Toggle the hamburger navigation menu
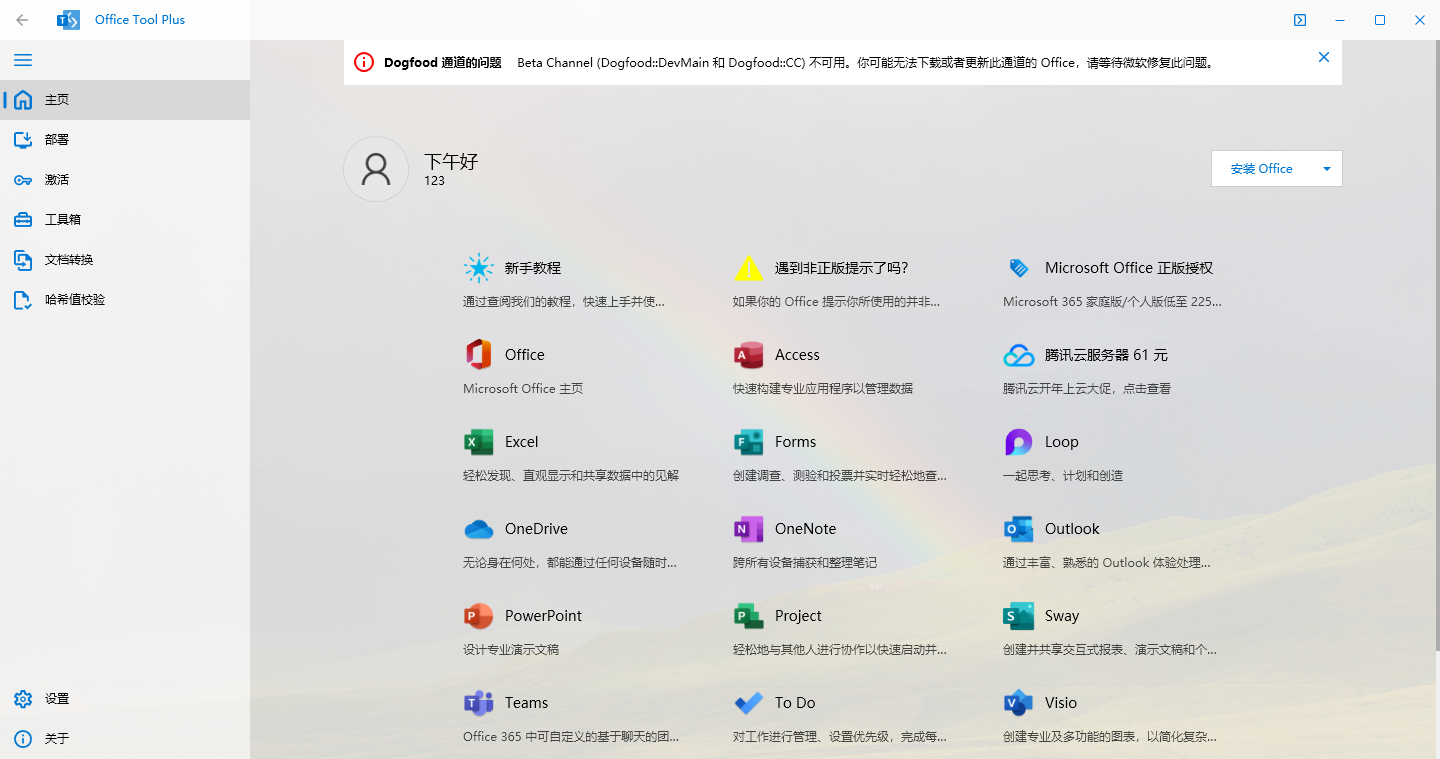1440x759 pixels. click(23, 60)
